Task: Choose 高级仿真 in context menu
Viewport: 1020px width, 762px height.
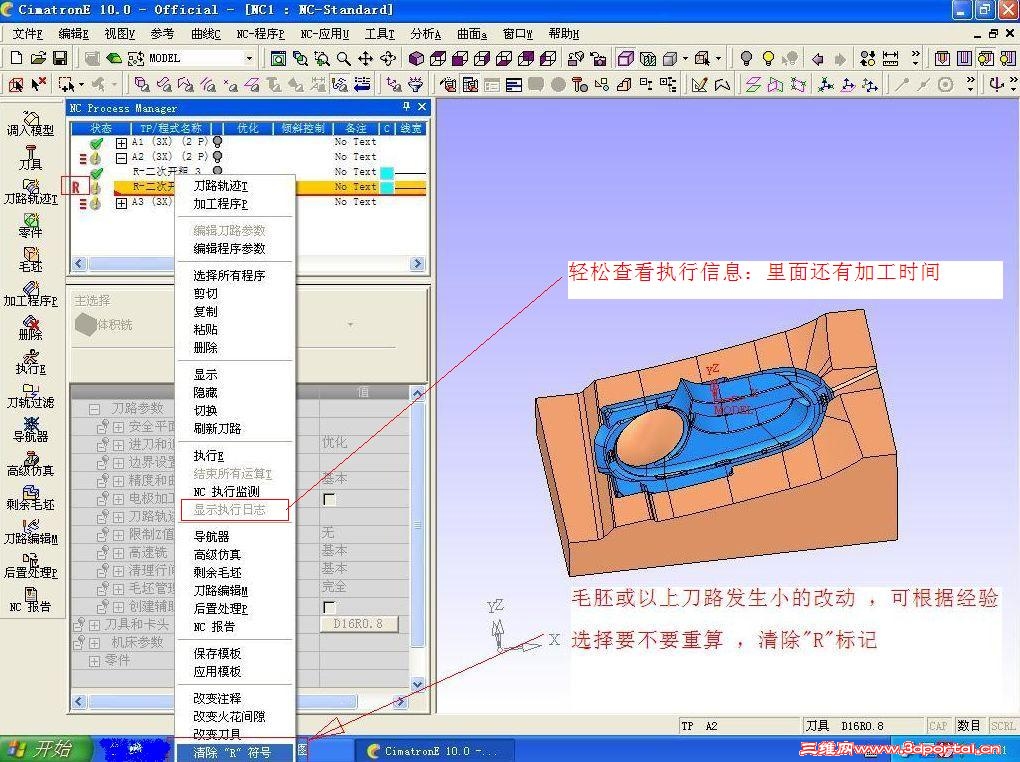Action: [217, 554]
